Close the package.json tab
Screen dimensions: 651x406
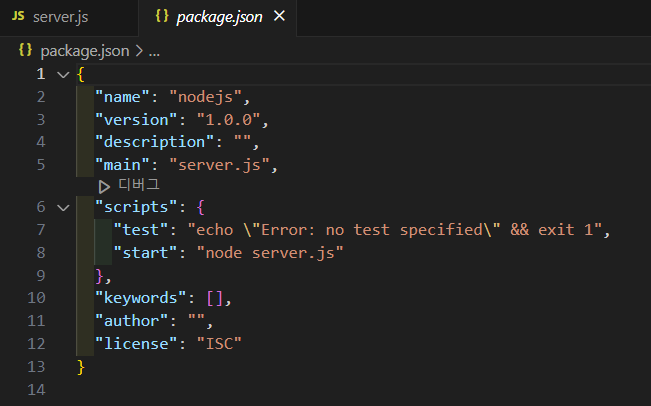coord(279,17)
